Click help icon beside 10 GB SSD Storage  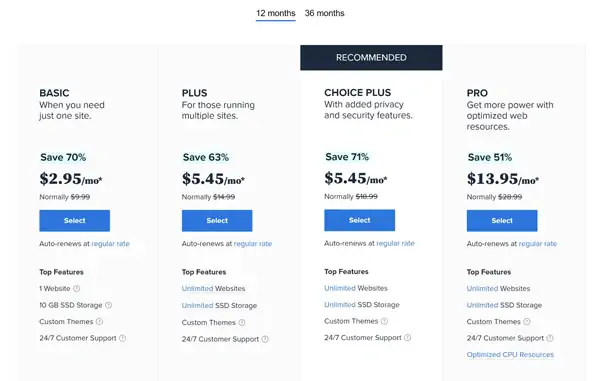point(109,305)
